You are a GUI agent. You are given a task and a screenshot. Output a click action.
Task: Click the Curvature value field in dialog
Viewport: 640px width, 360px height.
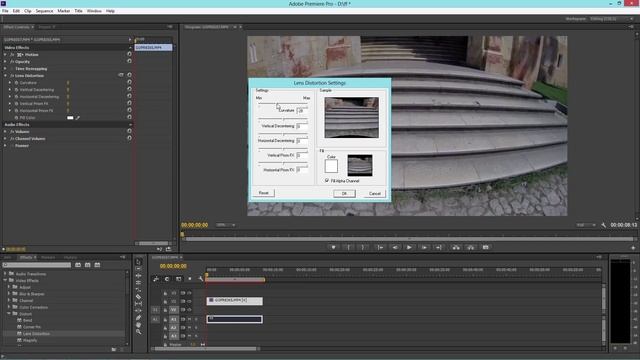coord(302,111)
